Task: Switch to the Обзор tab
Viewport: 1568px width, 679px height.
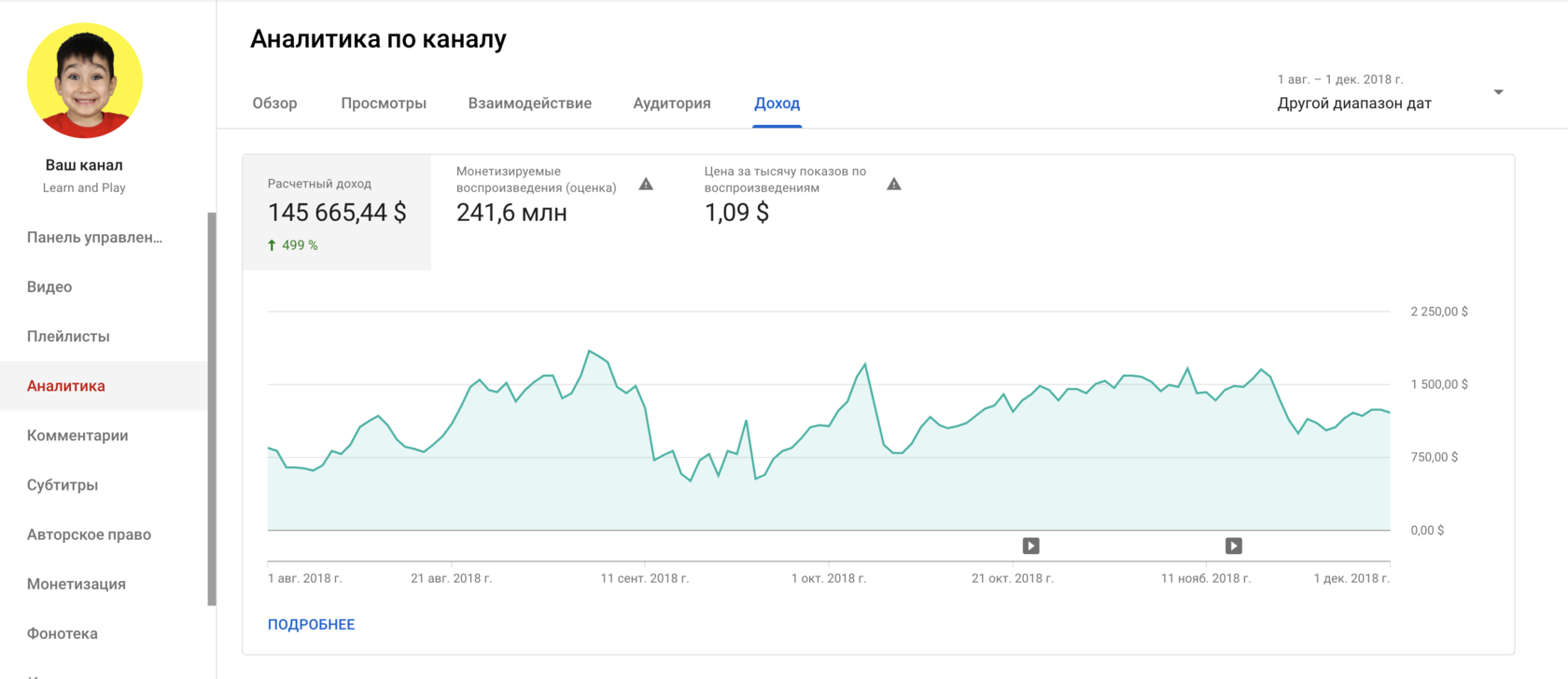Action: point(274,104)
